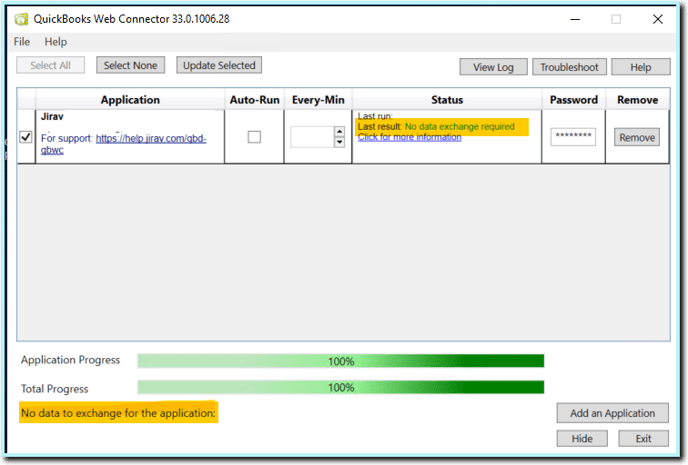Click the Troubleshoot button
Image resolution: width=688 pixels, height=465 pixels.
pos(570,67)
